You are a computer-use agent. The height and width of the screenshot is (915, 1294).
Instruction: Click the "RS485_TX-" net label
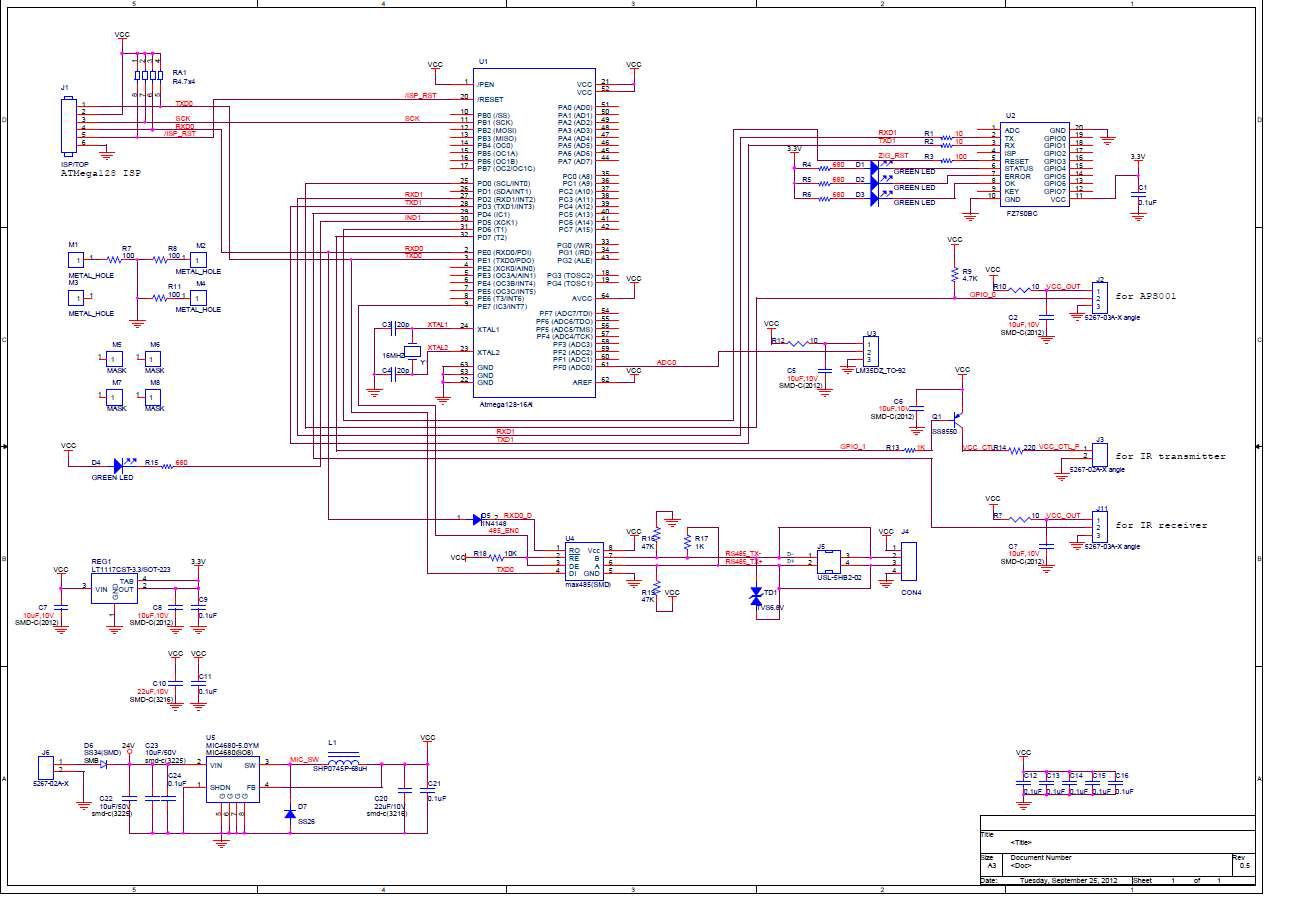[x=742, y=553]
